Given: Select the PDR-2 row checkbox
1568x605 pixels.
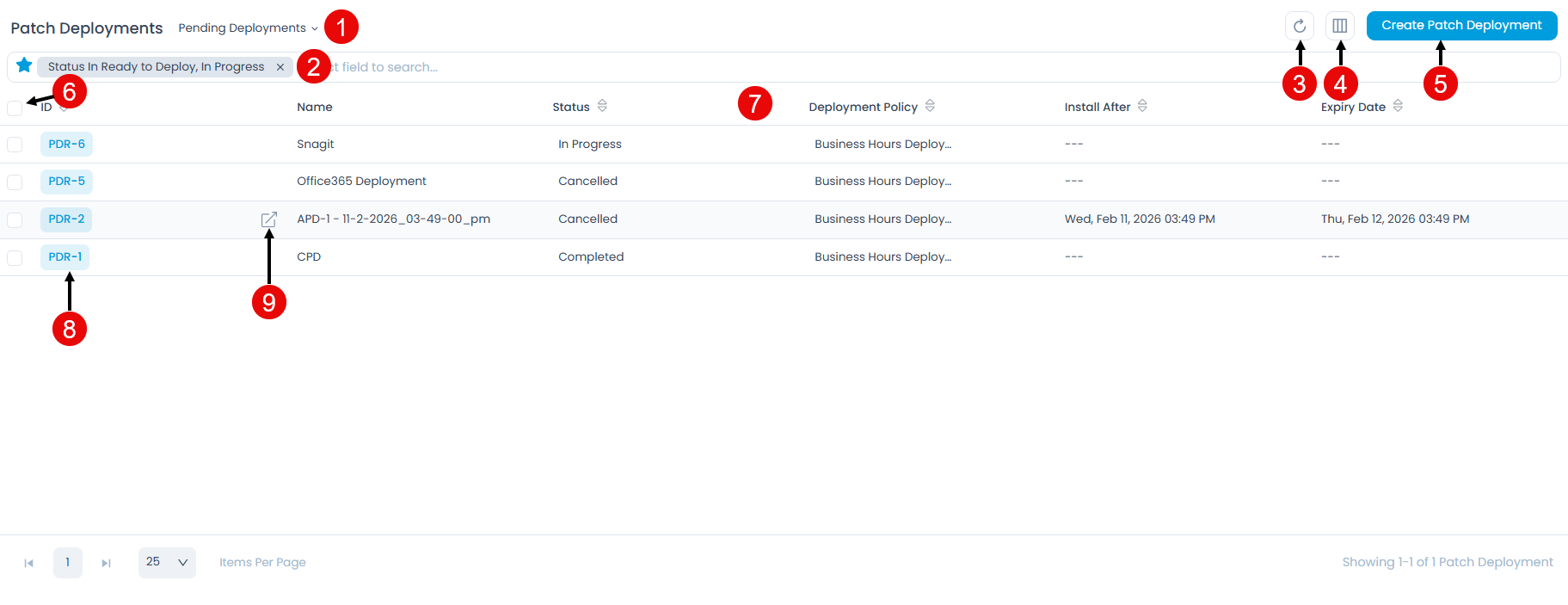Looking at the screenshot, I should (15, 220).
